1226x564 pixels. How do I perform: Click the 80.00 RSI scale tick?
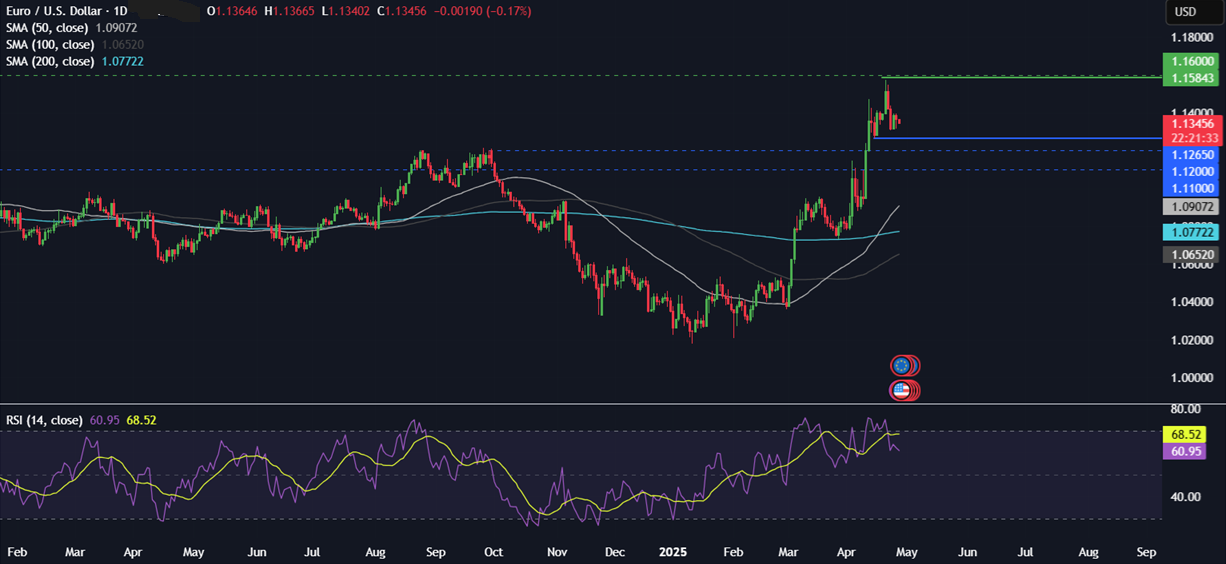pyautogui.click(x=1187, y=409)
